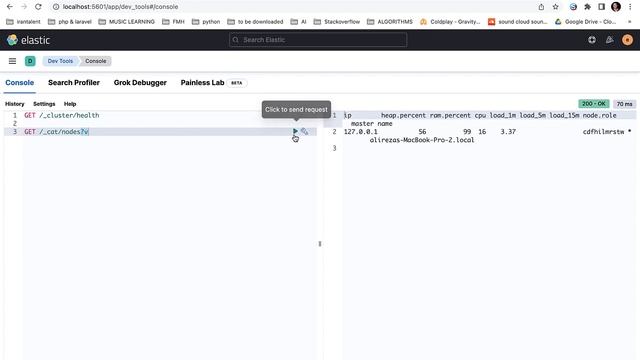Click the editor-output pane resize handle
This screenshot has width=640, height=360.
(x=320, y=244)
